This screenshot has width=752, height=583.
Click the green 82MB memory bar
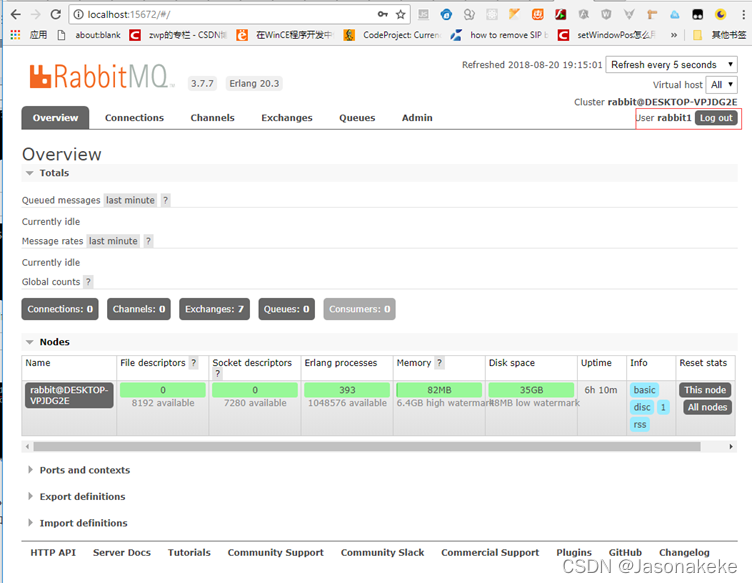[439, 390]
